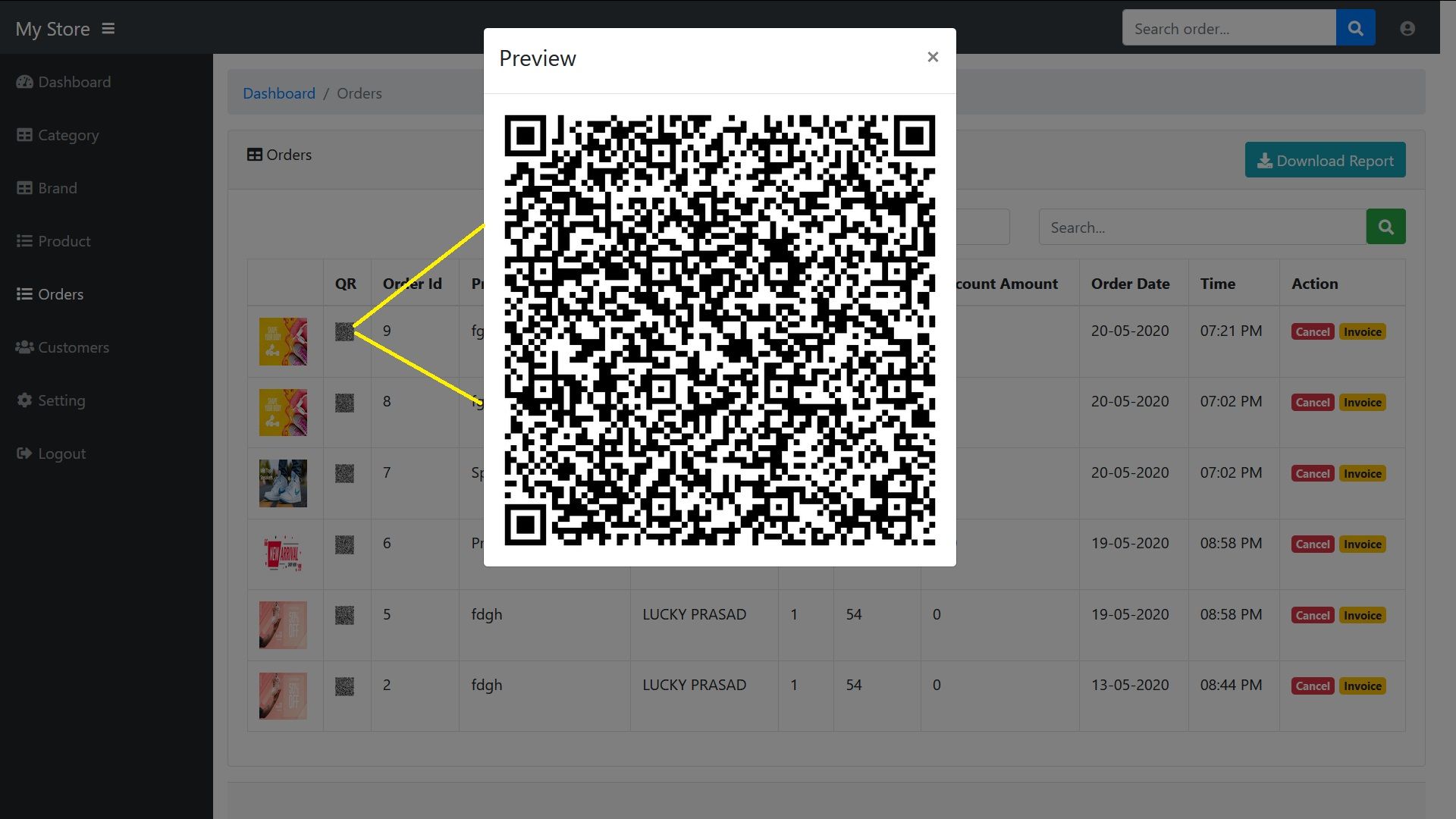Click product name fdgh in order 2 row

point(486,685)
